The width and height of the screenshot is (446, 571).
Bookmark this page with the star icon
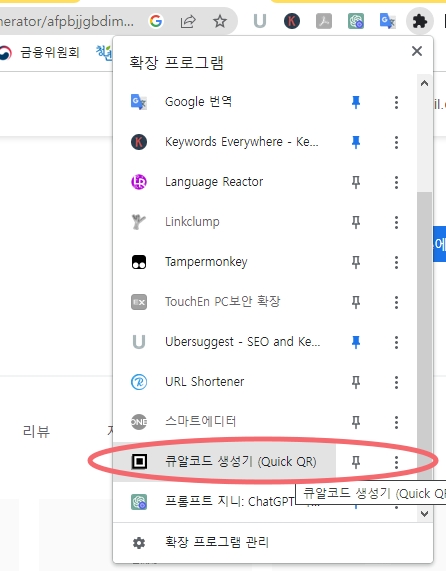pyautogui.click(x=220, y=21)
